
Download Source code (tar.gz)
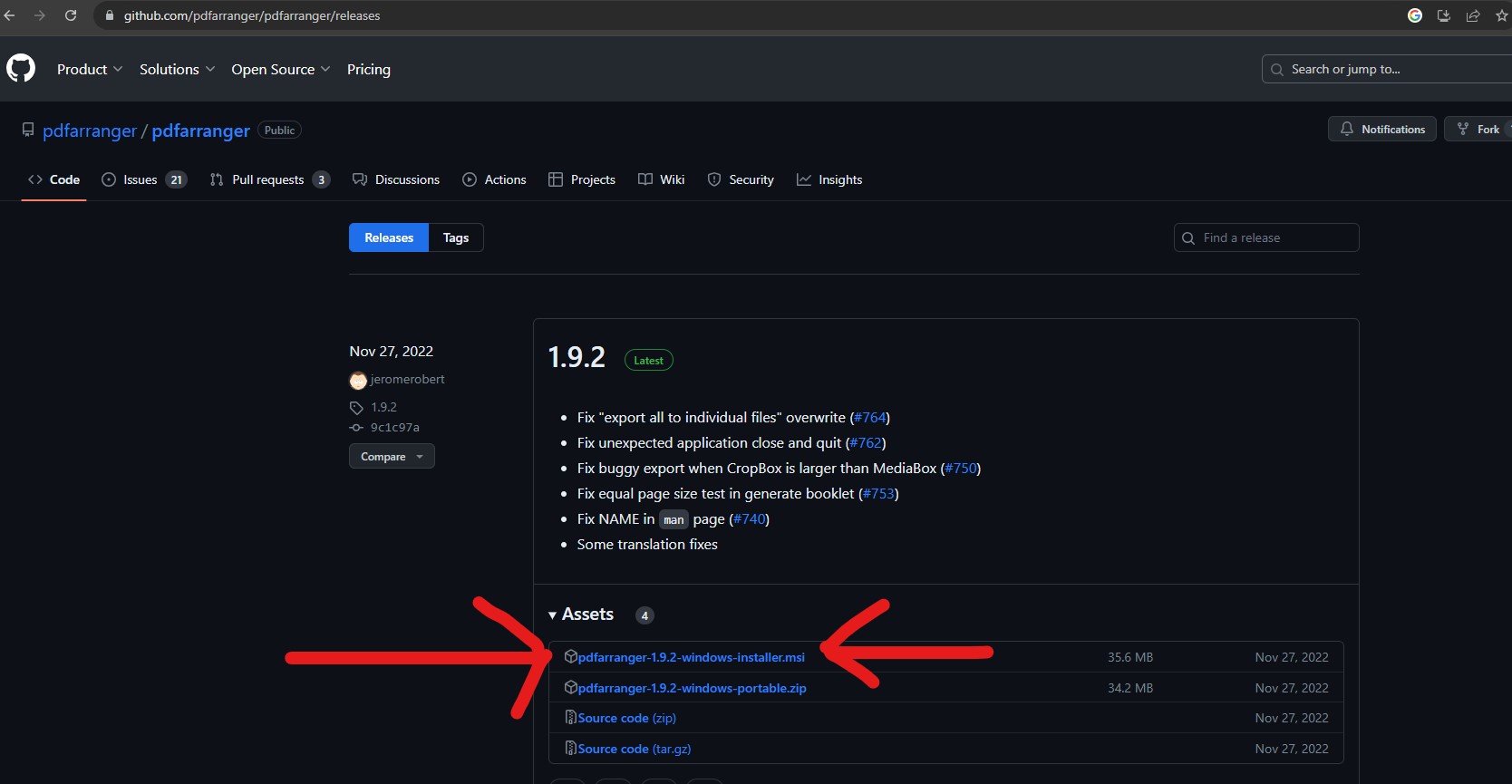coord(634,749)
